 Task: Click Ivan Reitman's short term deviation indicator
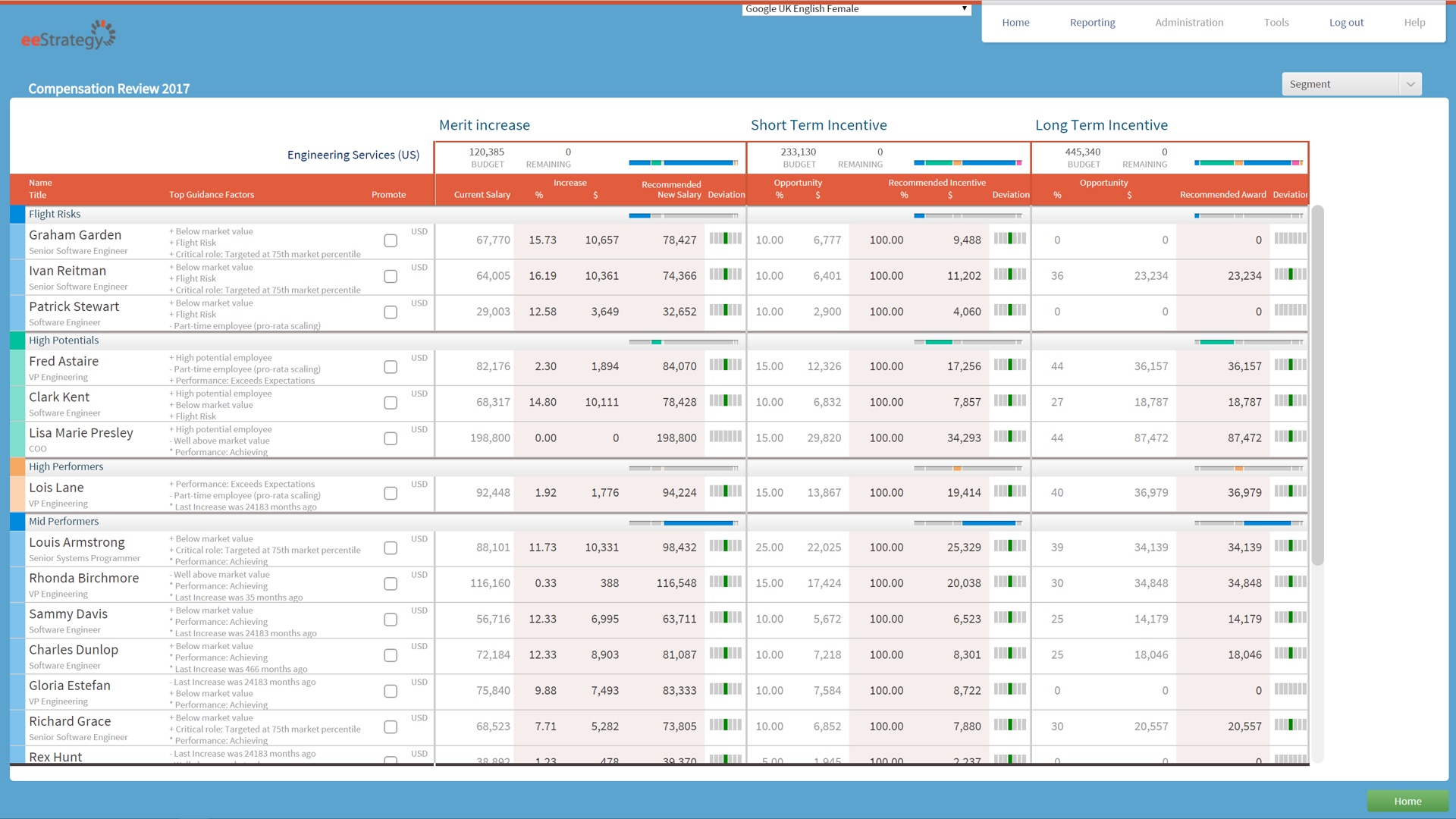(x=1009, y=275)
